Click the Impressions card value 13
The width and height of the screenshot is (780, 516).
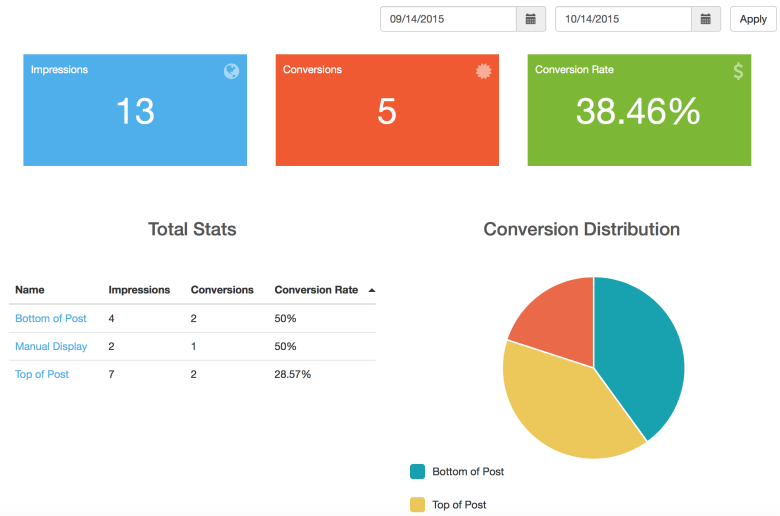[135, 111]
